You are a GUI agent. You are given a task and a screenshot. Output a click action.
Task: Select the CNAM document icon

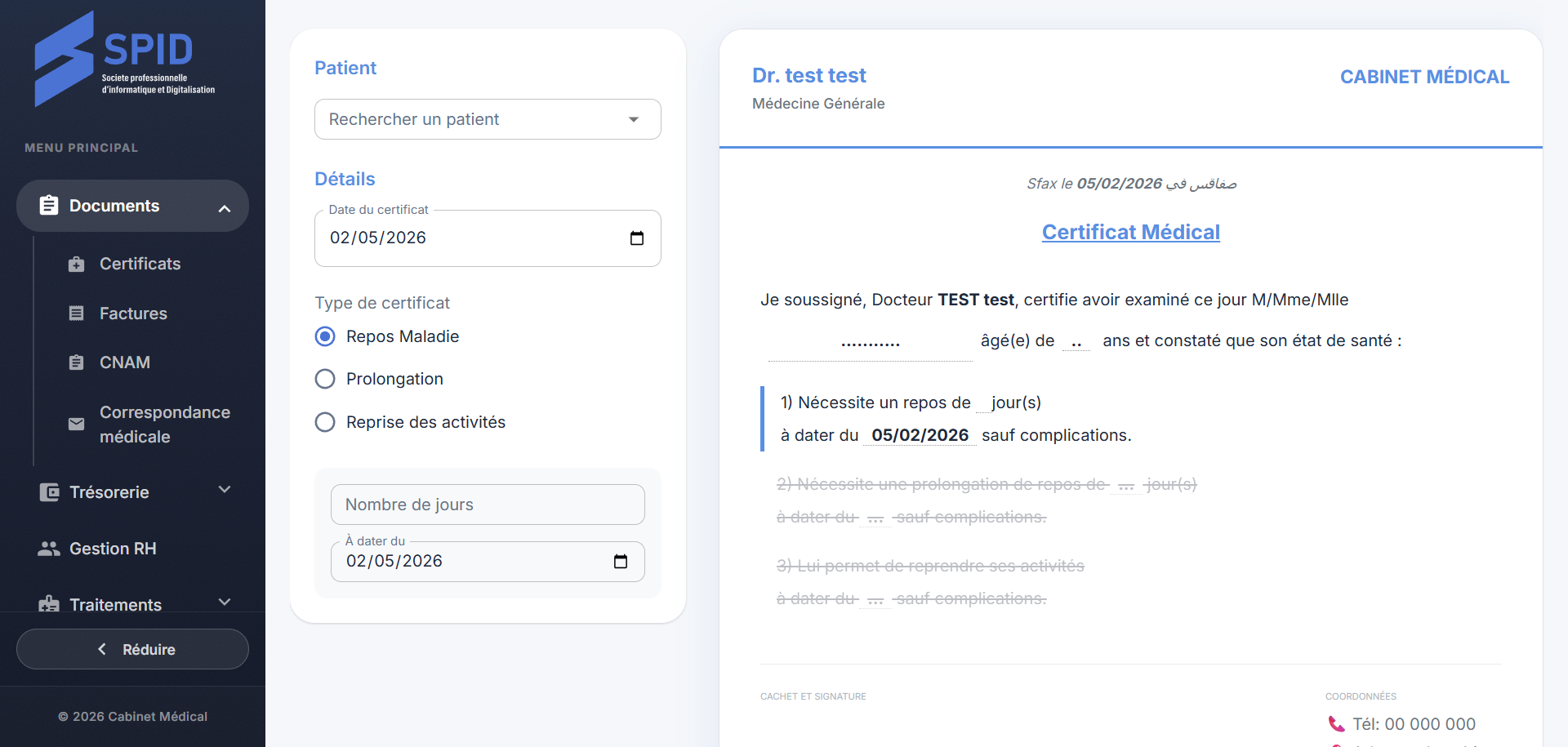coord(77,362)
